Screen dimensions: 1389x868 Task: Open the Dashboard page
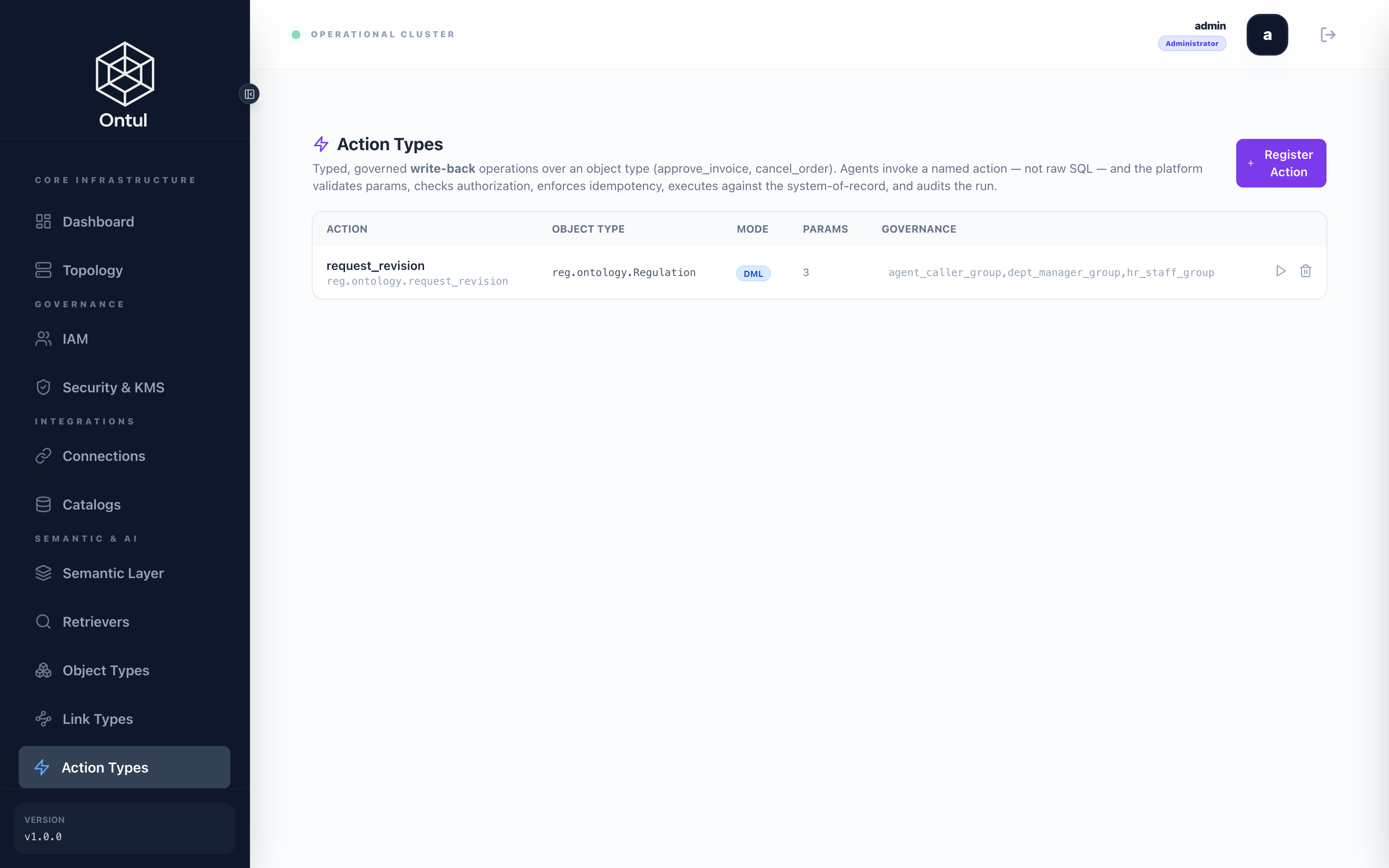click(125, 222)
